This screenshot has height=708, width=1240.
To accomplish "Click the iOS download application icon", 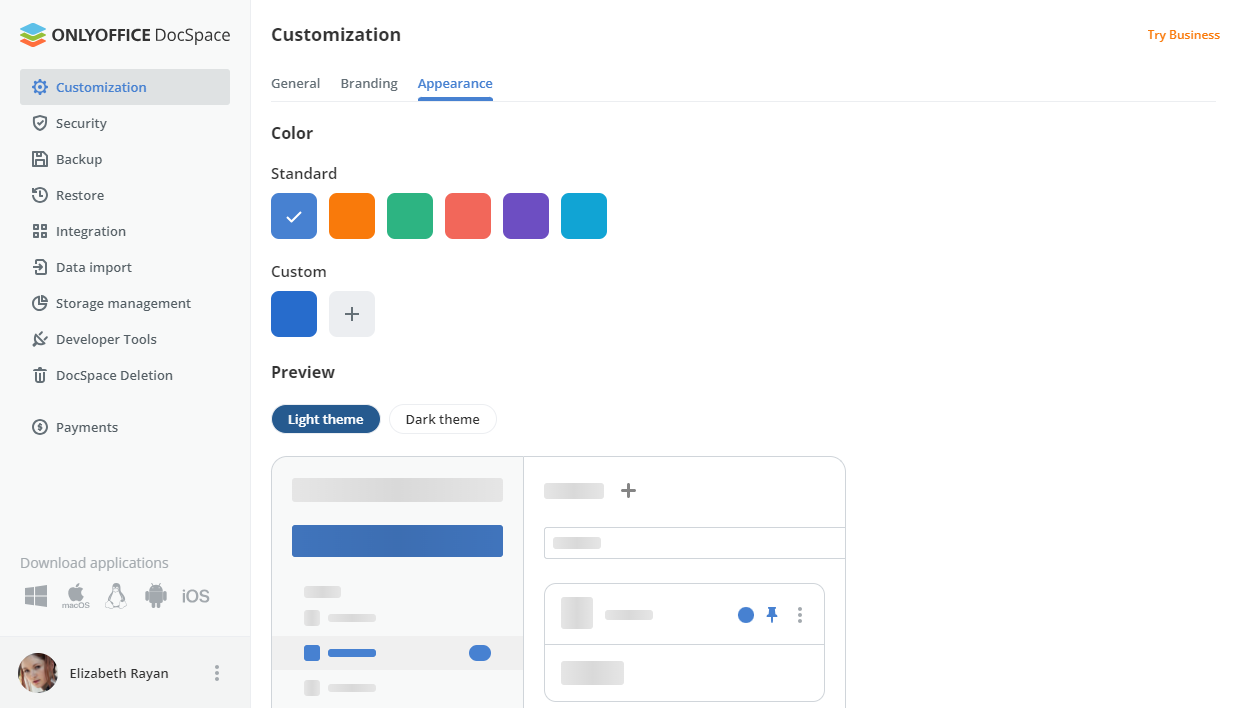I will pos(196,596).
